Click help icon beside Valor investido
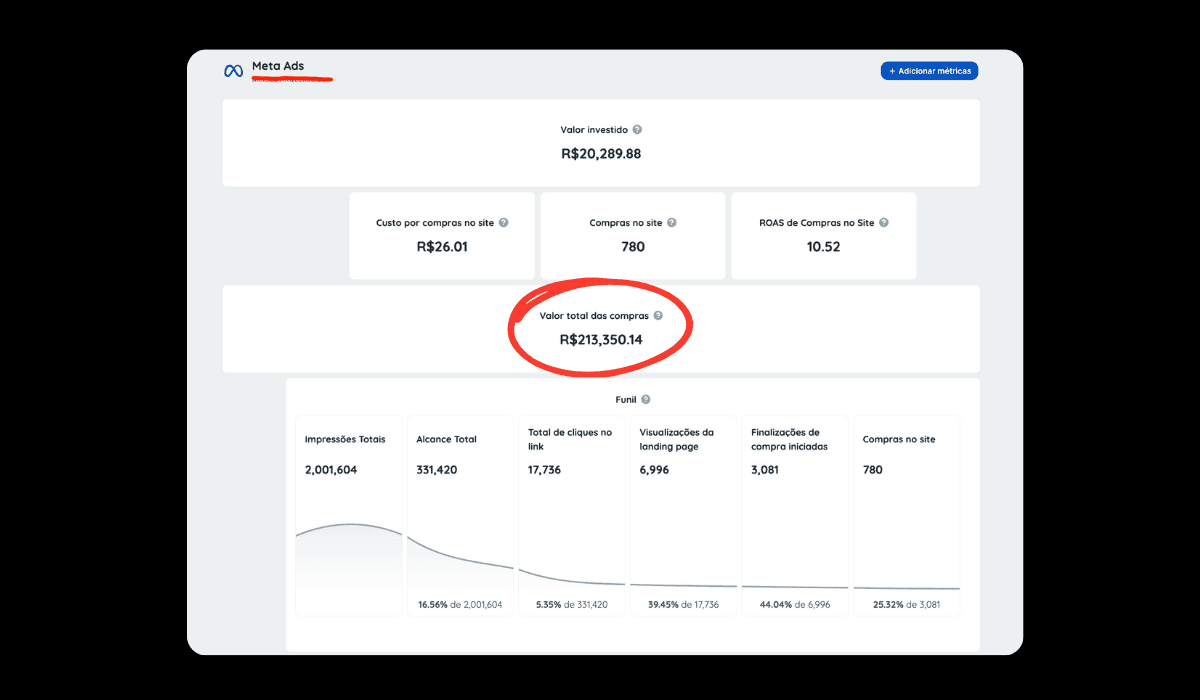The height and width of the screenshot is (700, 1200). coord(637,130)
